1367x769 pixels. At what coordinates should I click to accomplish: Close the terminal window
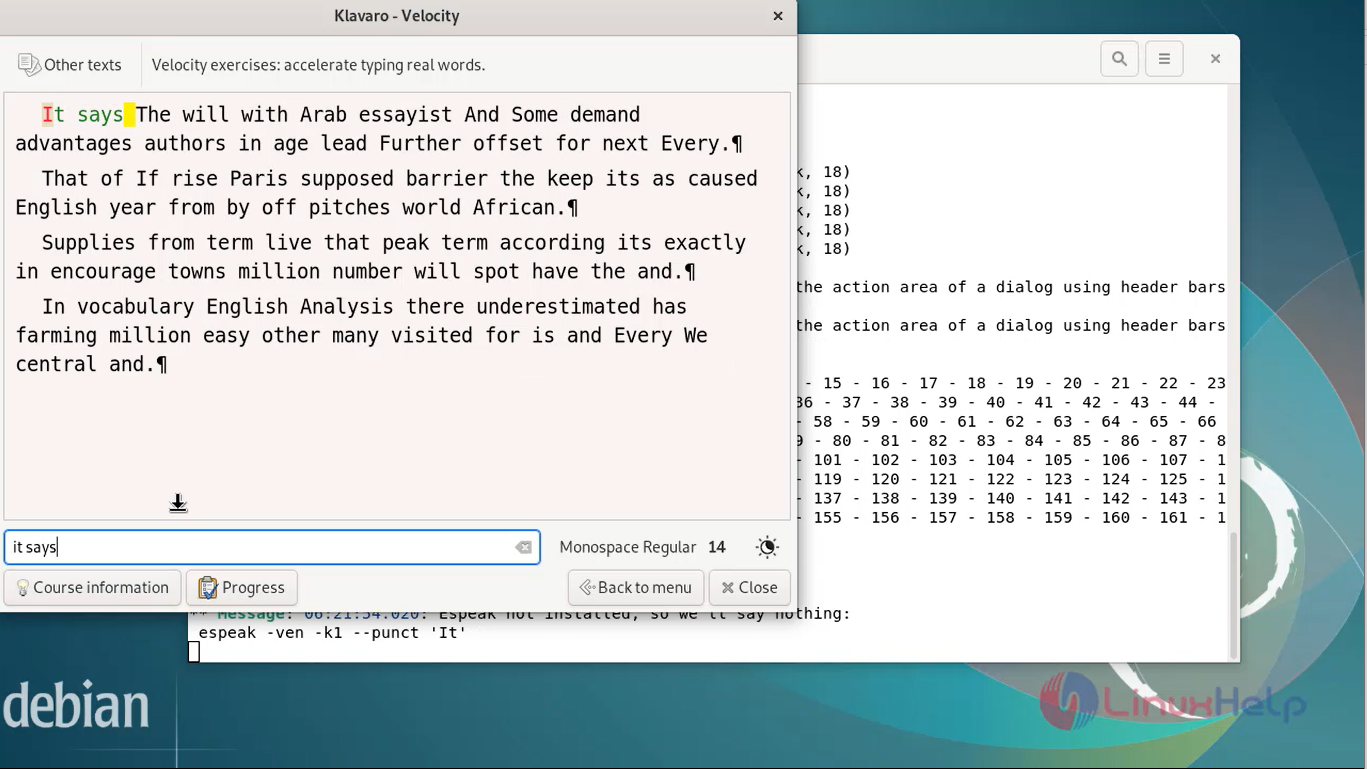point(1215,59)
